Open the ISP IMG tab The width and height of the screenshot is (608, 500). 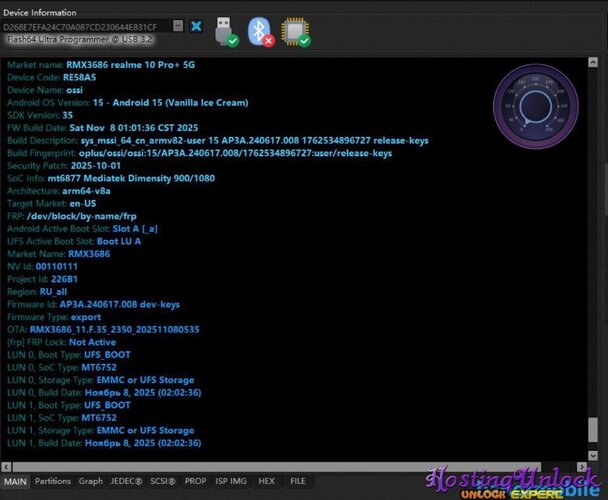[x=231, y=481]
